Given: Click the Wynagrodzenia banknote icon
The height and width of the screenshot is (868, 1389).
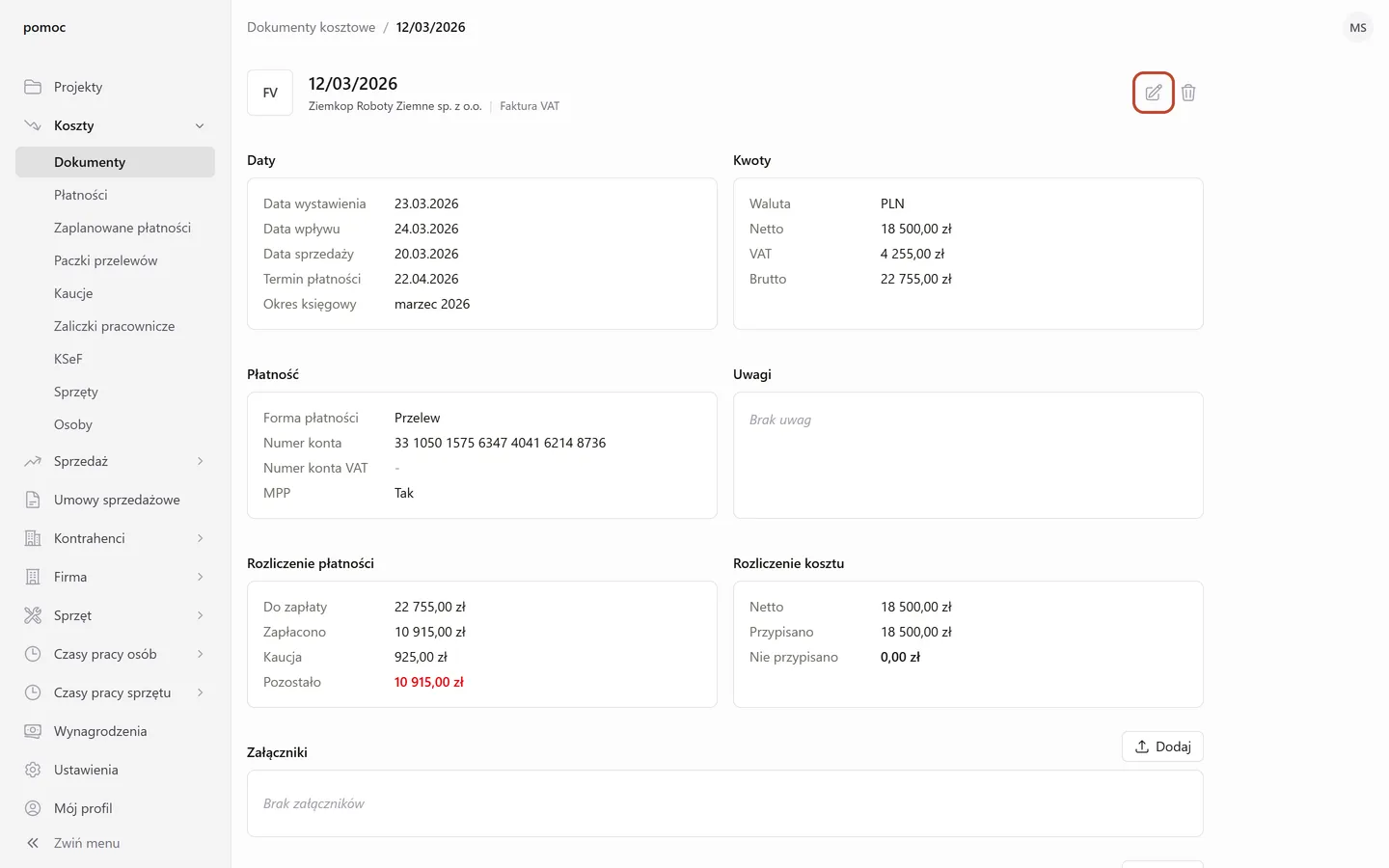Looking at the screenshot, I should (33, 731).
